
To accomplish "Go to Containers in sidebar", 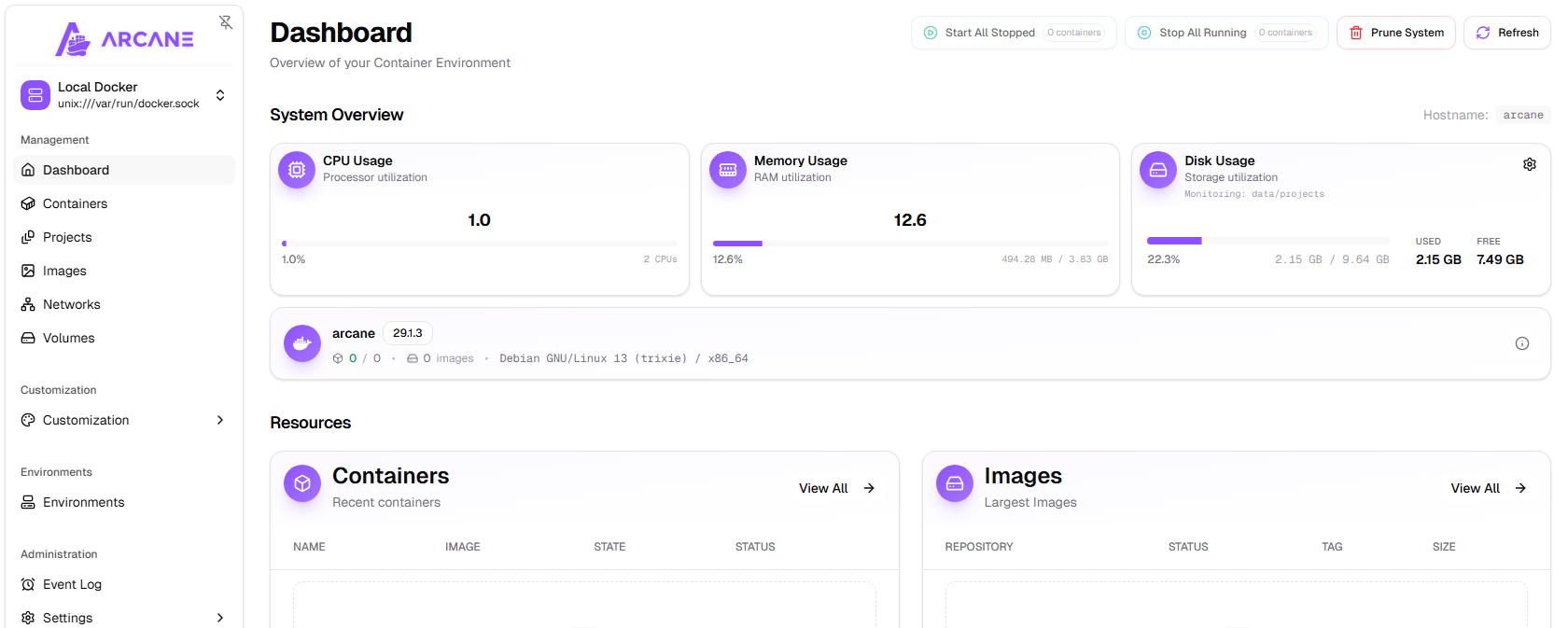I will pyautogui.click(x=75, y=203).
